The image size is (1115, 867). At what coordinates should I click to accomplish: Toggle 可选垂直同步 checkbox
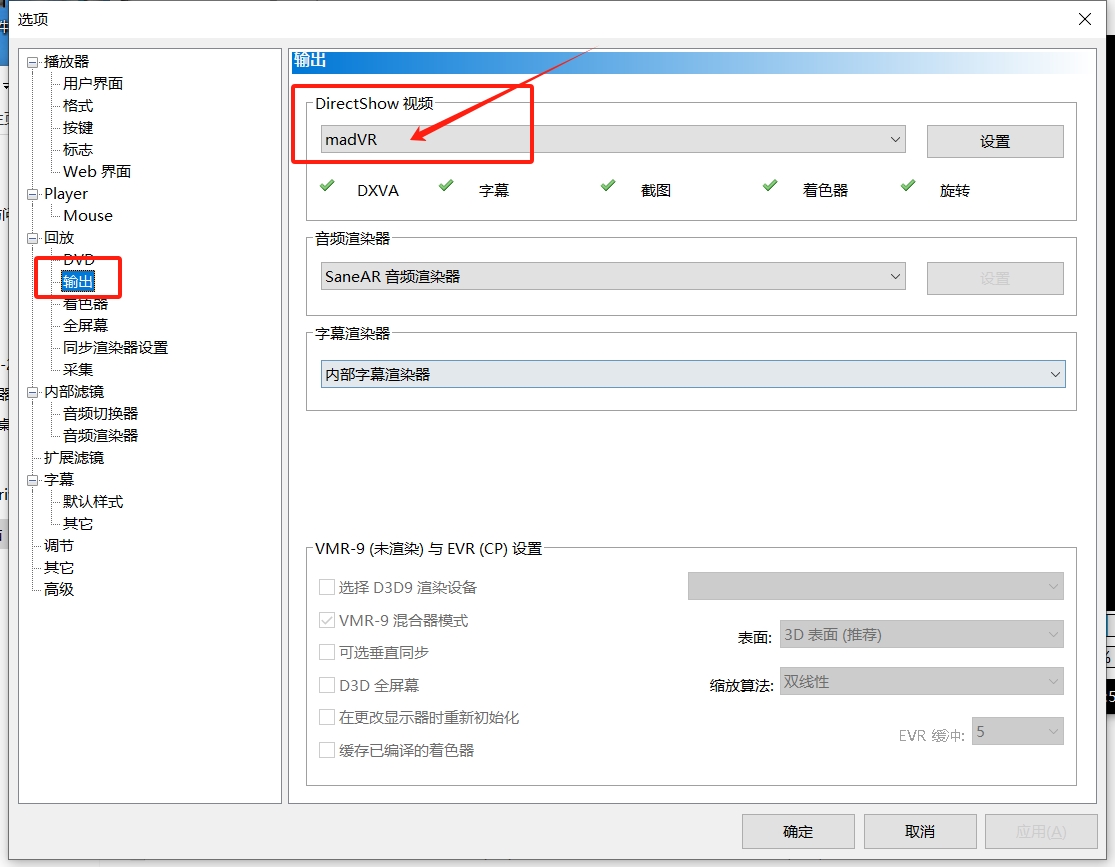327,652
